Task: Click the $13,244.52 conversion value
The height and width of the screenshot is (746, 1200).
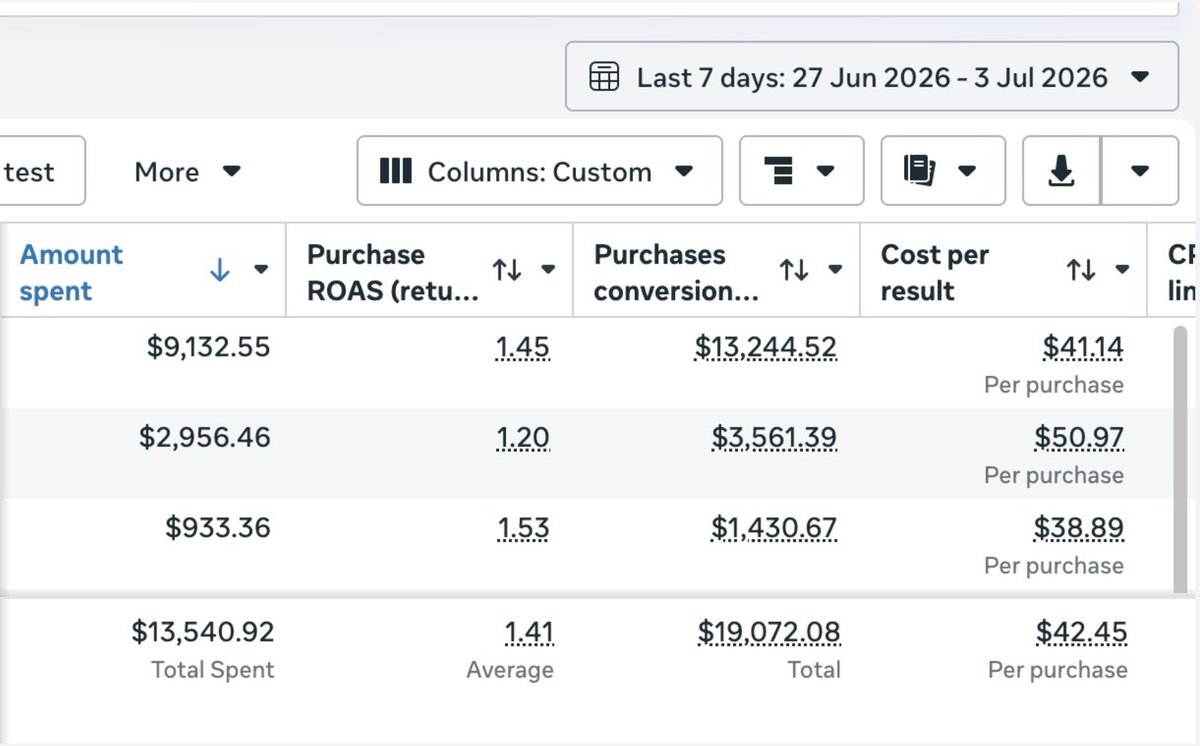Action: (766, 348)
